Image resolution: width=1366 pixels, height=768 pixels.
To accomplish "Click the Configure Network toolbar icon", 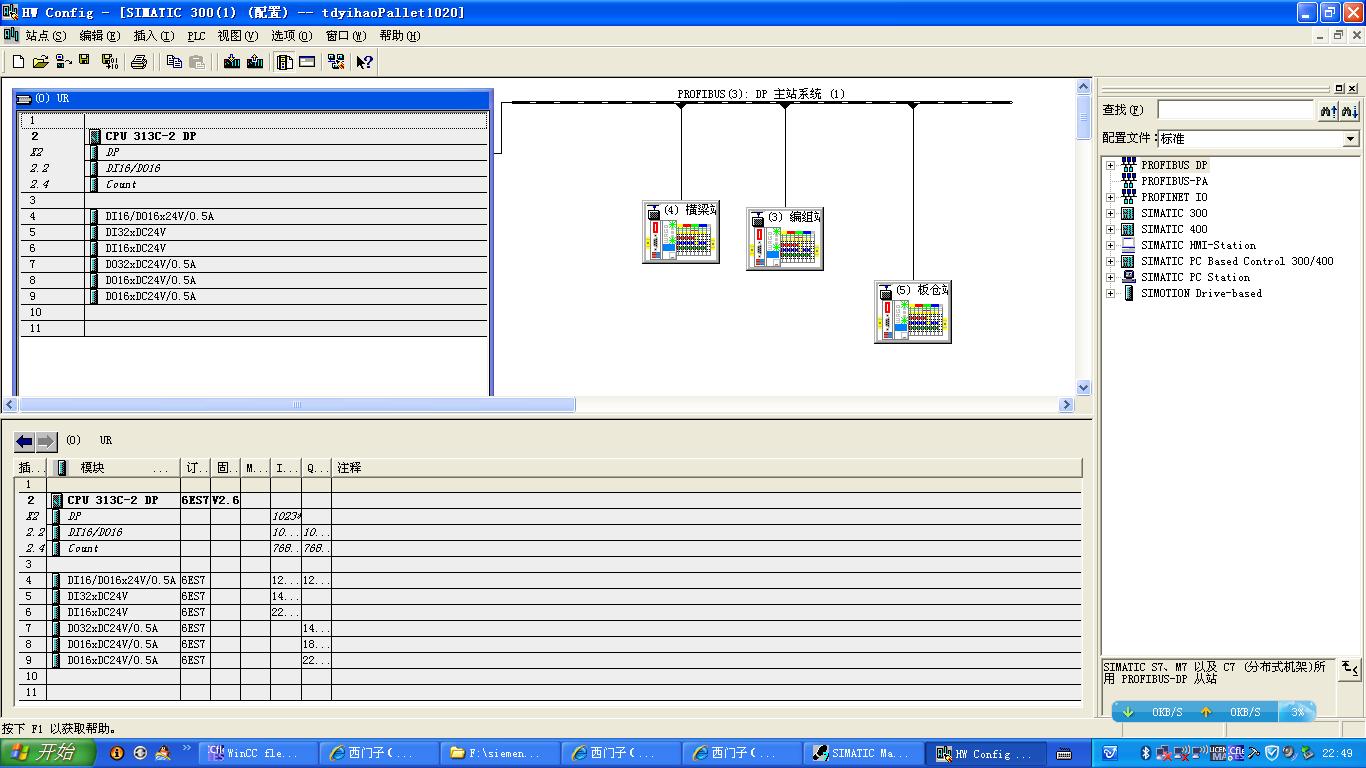I will pos(336,62).
